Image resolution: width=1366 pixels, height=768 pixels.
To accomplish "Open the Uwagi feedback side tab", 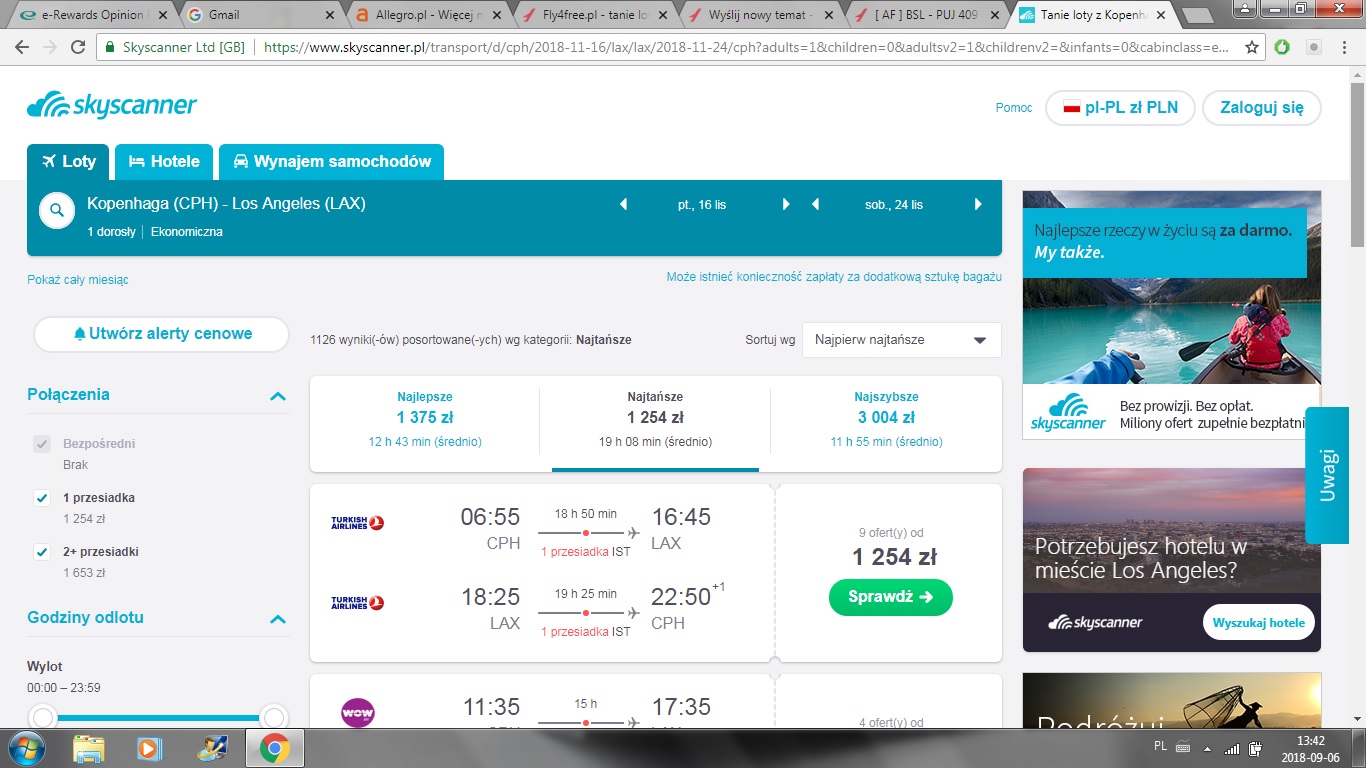I will coord(1328,475).
